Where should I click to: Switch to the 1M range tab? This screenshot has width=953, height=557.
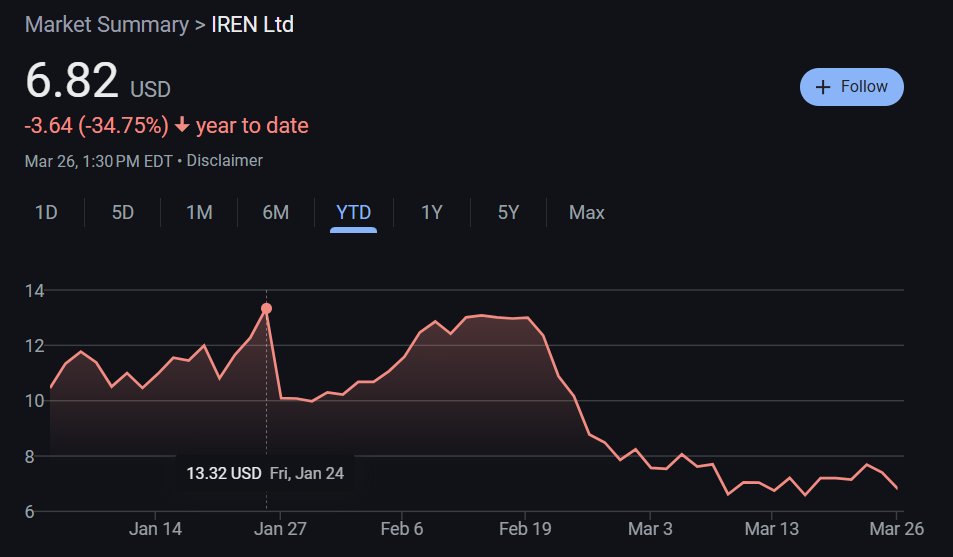click(199, 212)
